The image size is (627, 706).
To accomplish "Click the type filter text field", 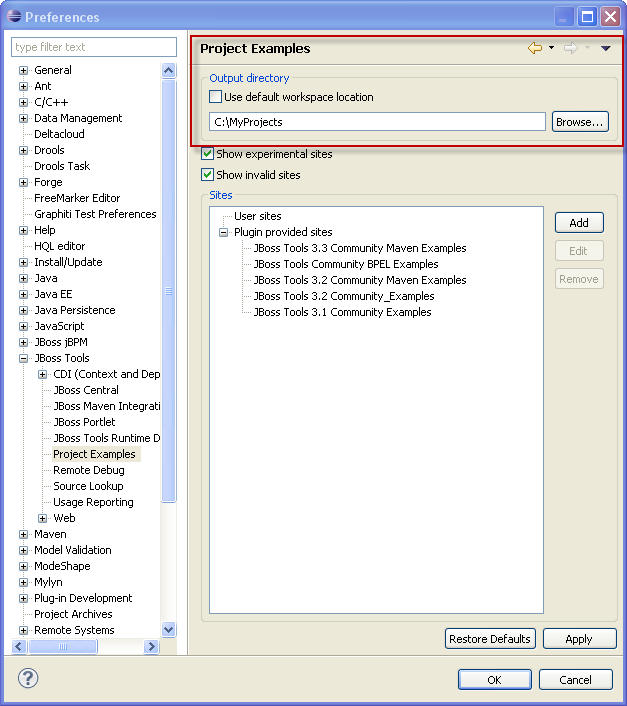I will point(94,47).
